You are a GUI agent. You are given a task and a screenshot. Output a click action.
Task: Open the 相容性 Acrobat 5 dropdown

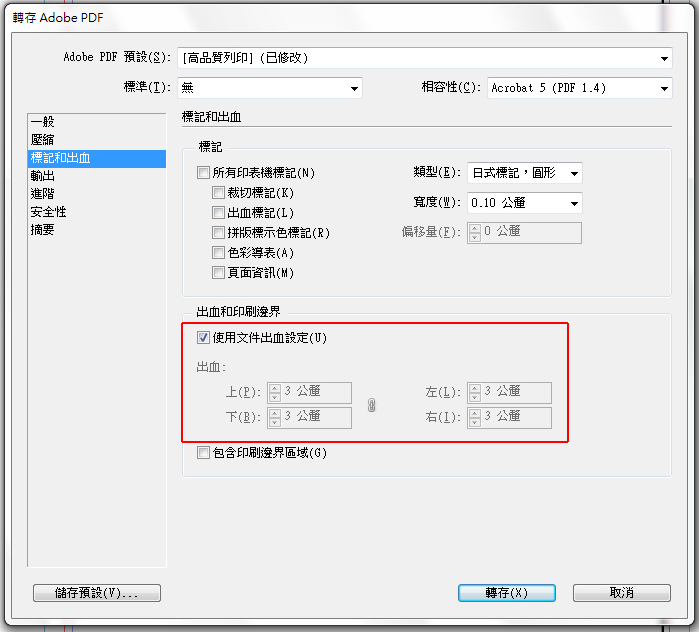pyautogui.click(x=580, y=88)
